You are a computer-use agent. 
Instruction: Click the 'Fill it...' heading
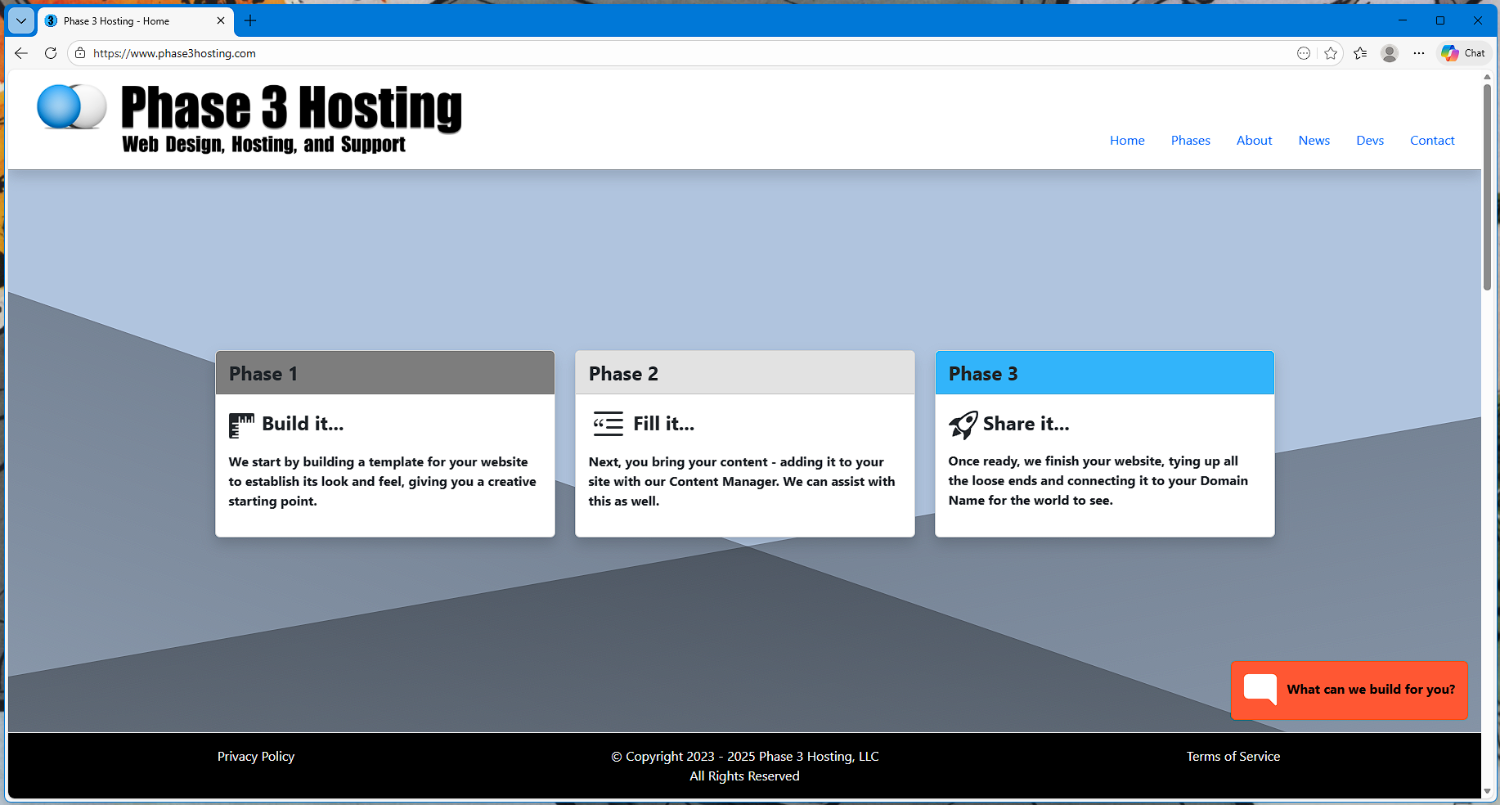tap(664, 424)
